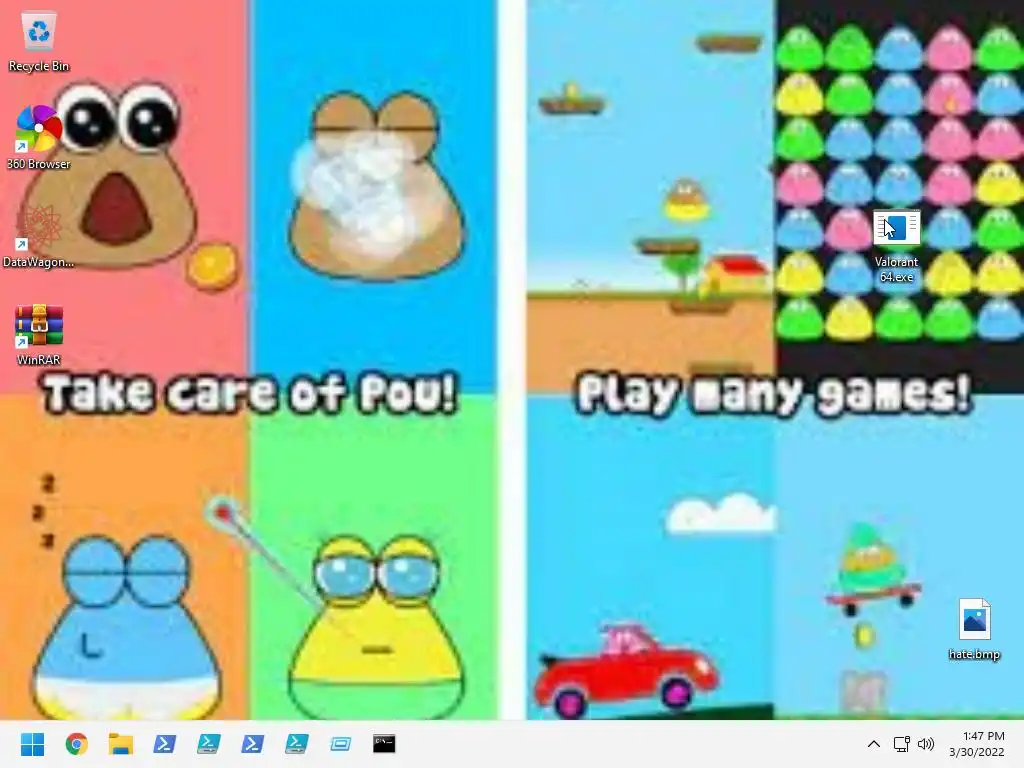Show hidden system tray icons
The image size is (1024, 768).
874,744
